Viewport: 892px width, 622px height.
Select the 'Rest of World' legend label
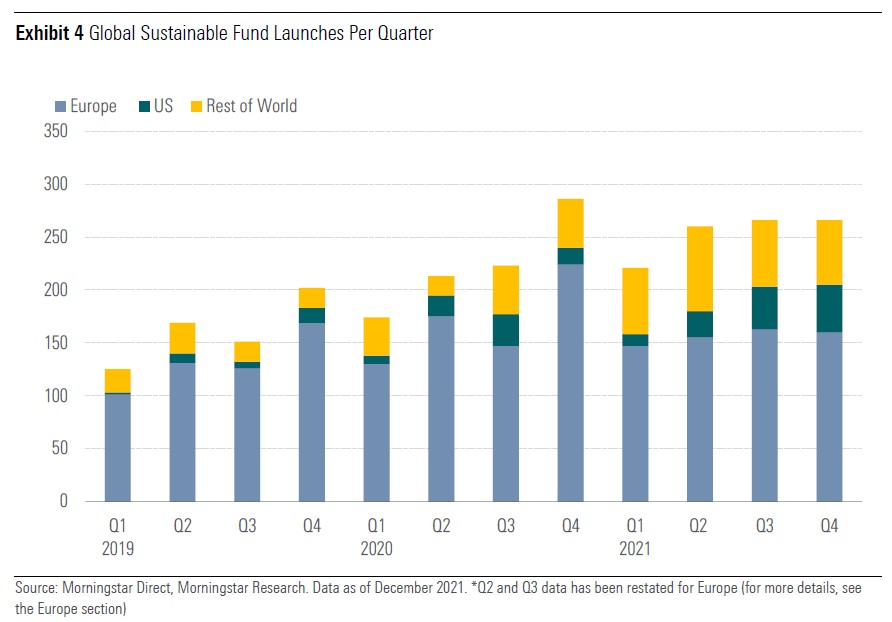pos(251,106)
